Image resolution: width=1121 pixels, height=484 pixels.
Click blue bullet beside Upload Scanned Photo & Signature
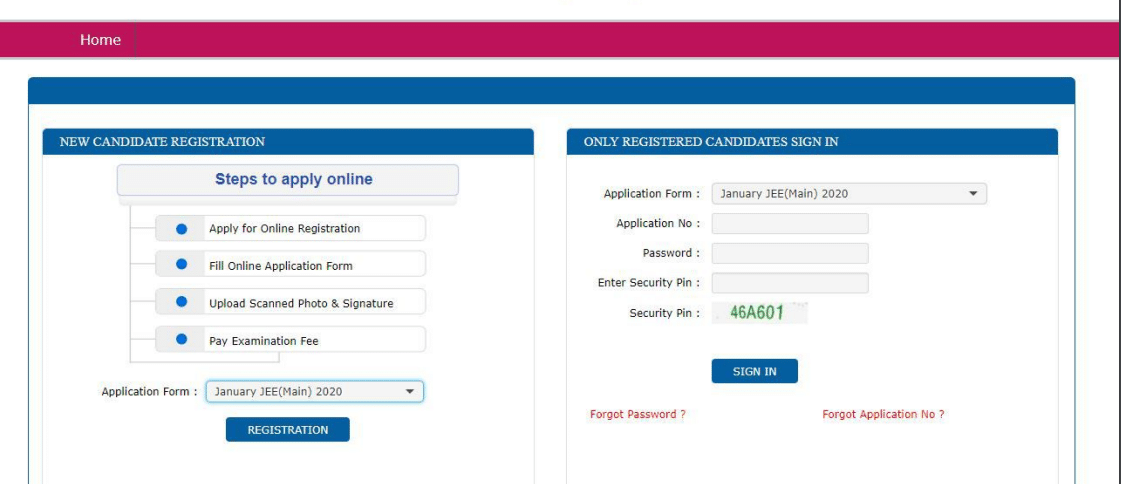point(182,302)
